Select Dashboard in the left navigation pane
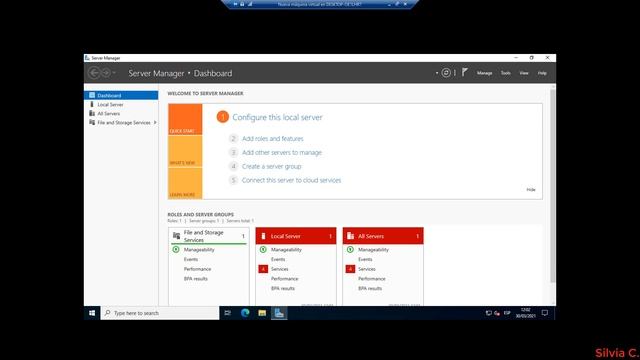The height and width of the screenshot is (360, 640). coord(121,95)
